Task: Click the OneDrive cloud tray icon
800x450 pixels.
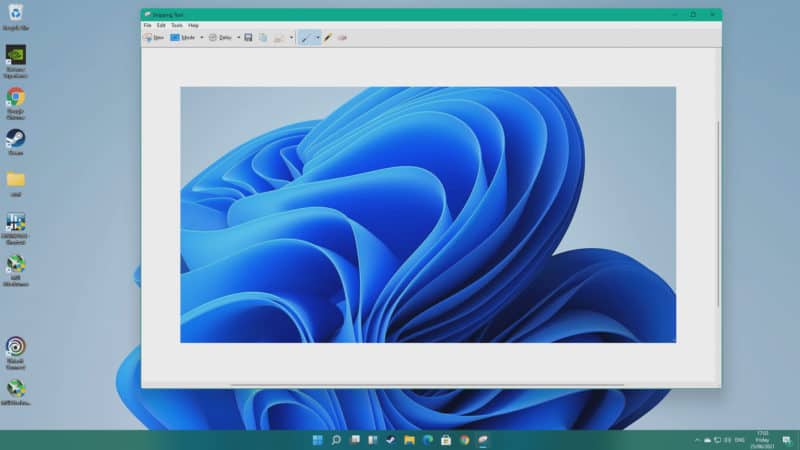Action: (x=707, y=440)
